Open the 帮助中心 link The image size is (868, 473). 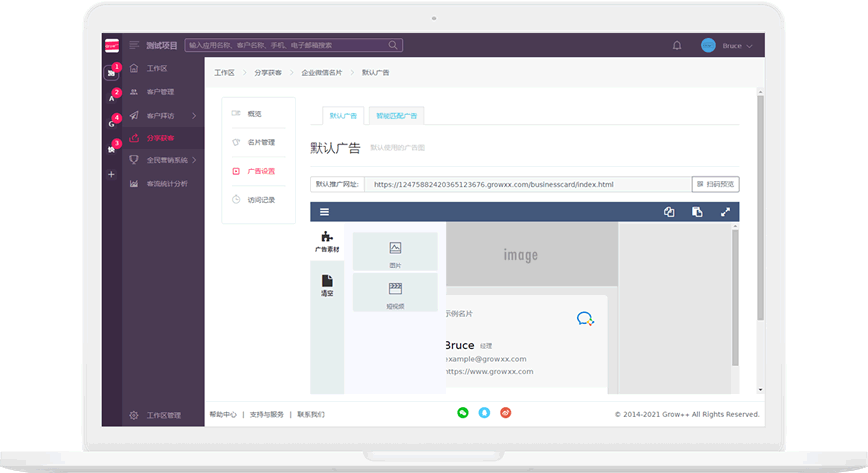[x=222, y=414]
